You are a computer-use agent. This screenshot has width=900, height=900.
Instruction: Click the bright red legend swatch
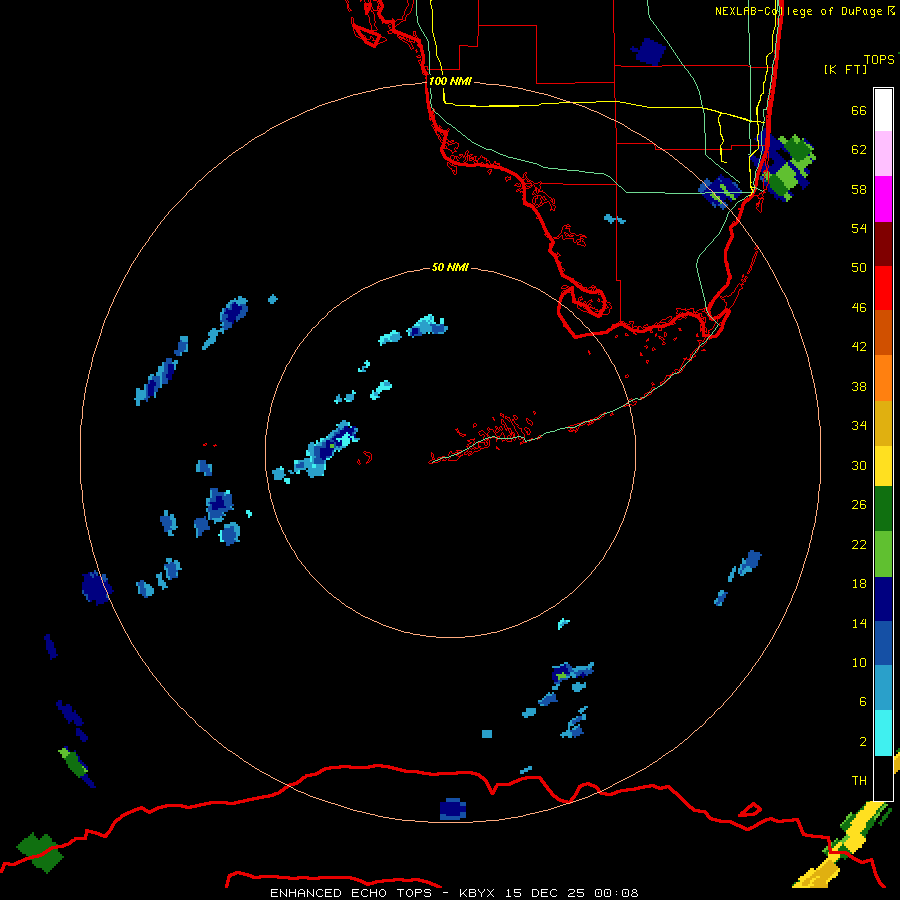click(x=883, y=288)
